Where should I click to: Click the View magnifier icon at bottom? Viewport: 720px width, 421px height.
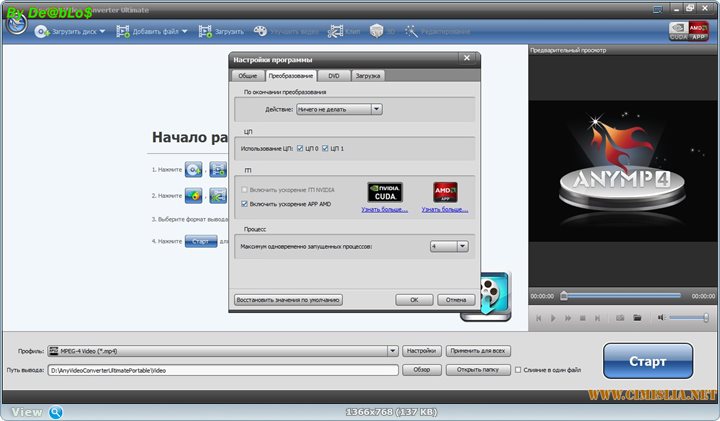coord(56,412)
